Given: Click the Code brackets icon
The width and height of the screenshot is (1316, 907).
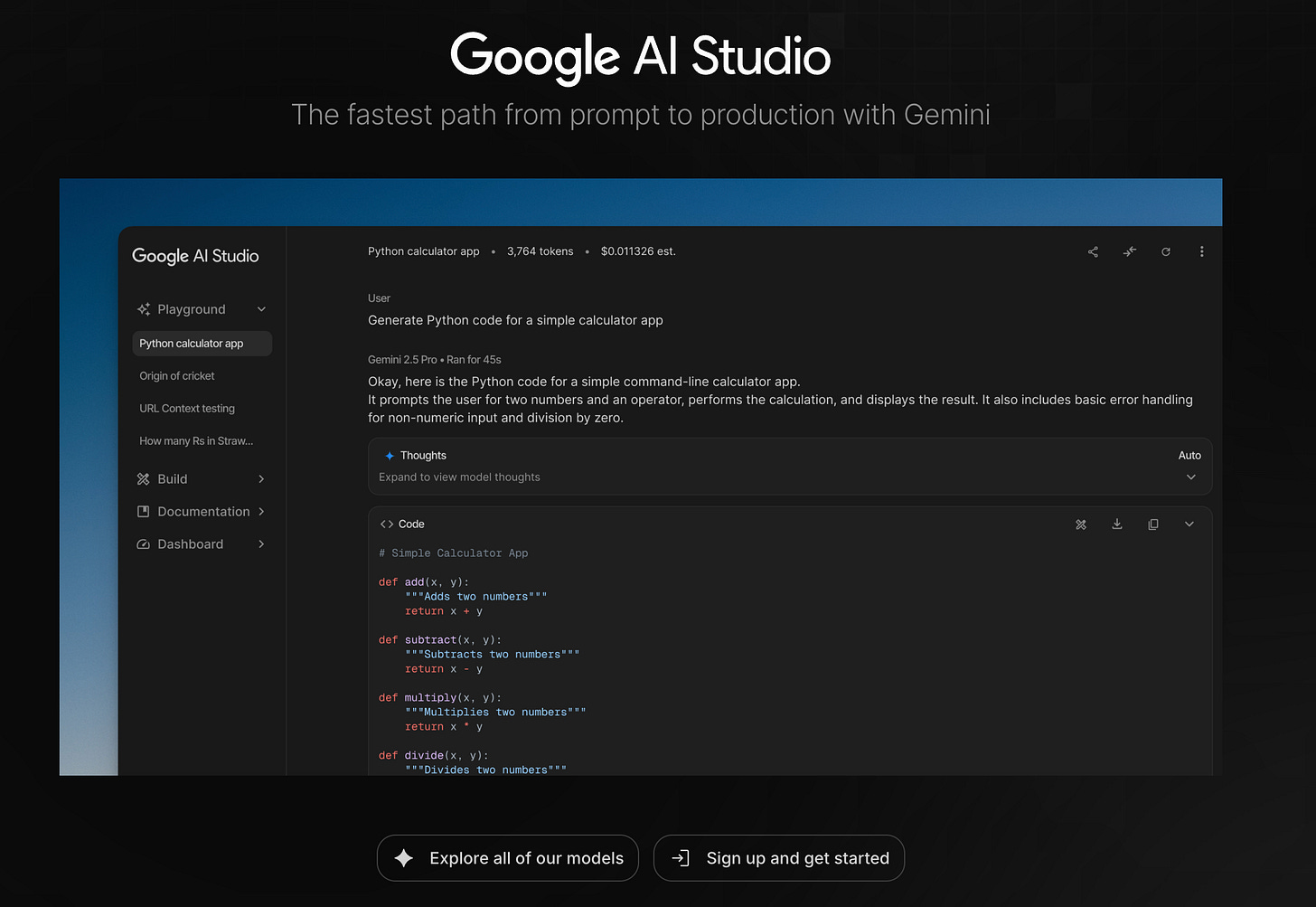Looking at the screenshot, I should tap(387, 524).
